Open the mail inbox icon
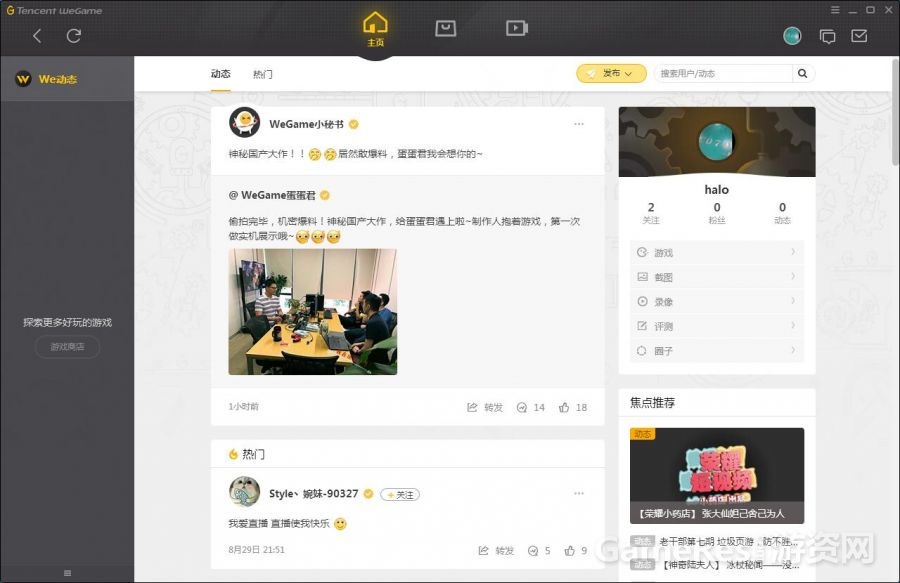The image size is (900, 583). [x=859, y=36]
